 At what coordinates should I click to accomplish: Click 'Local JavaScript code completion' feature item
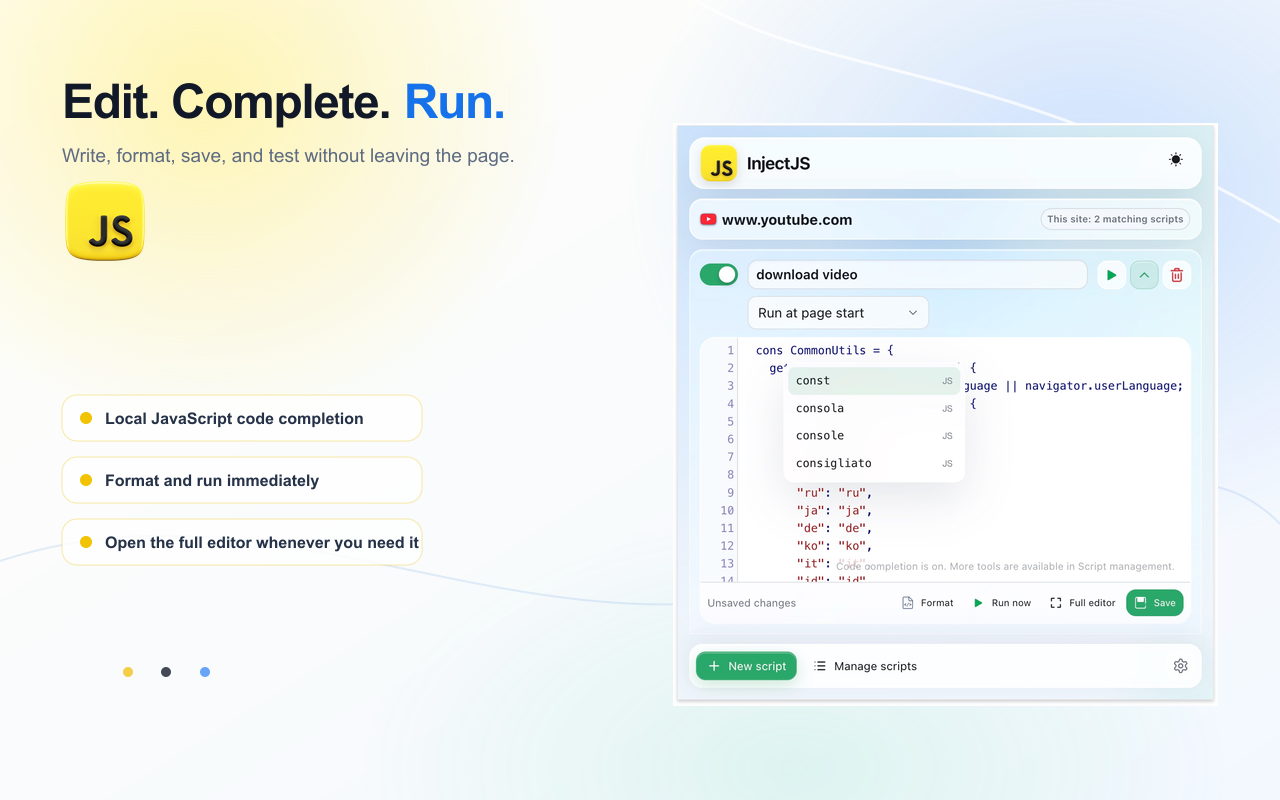coord(242,418)
